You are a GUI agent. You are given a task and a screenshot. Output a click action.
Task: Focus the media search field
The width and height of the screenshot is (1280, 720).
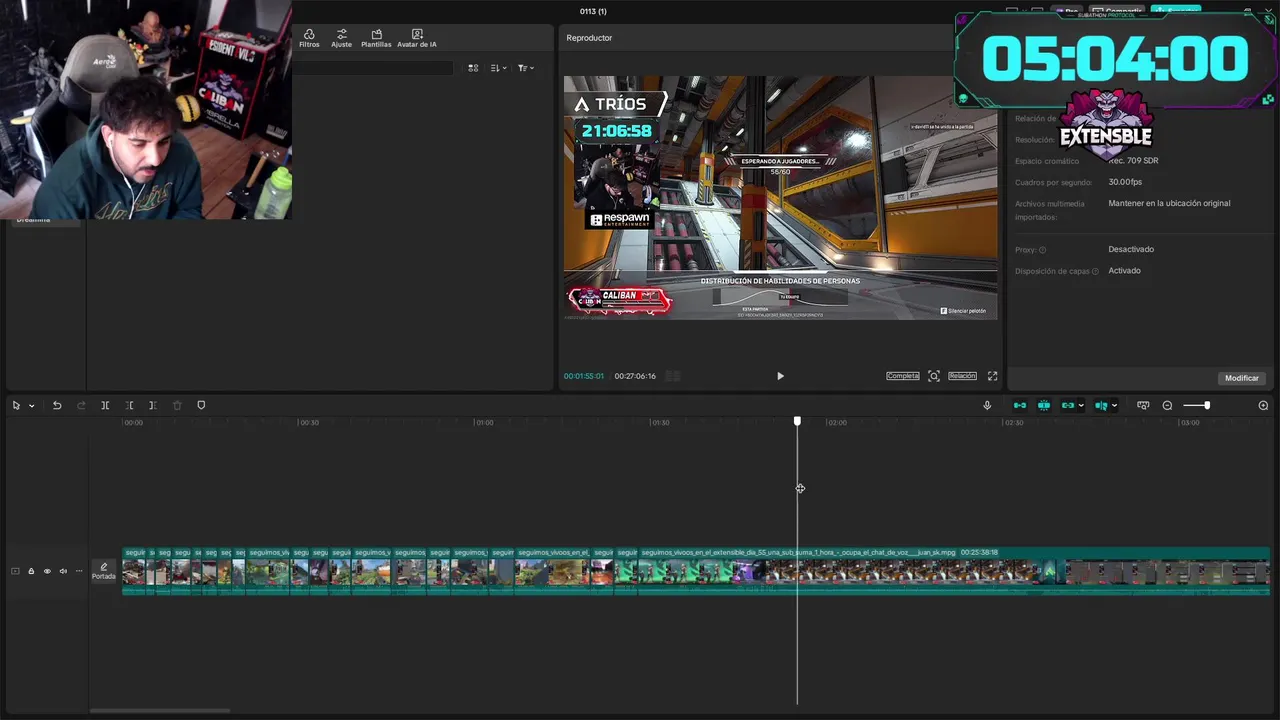tap(372, 68)
